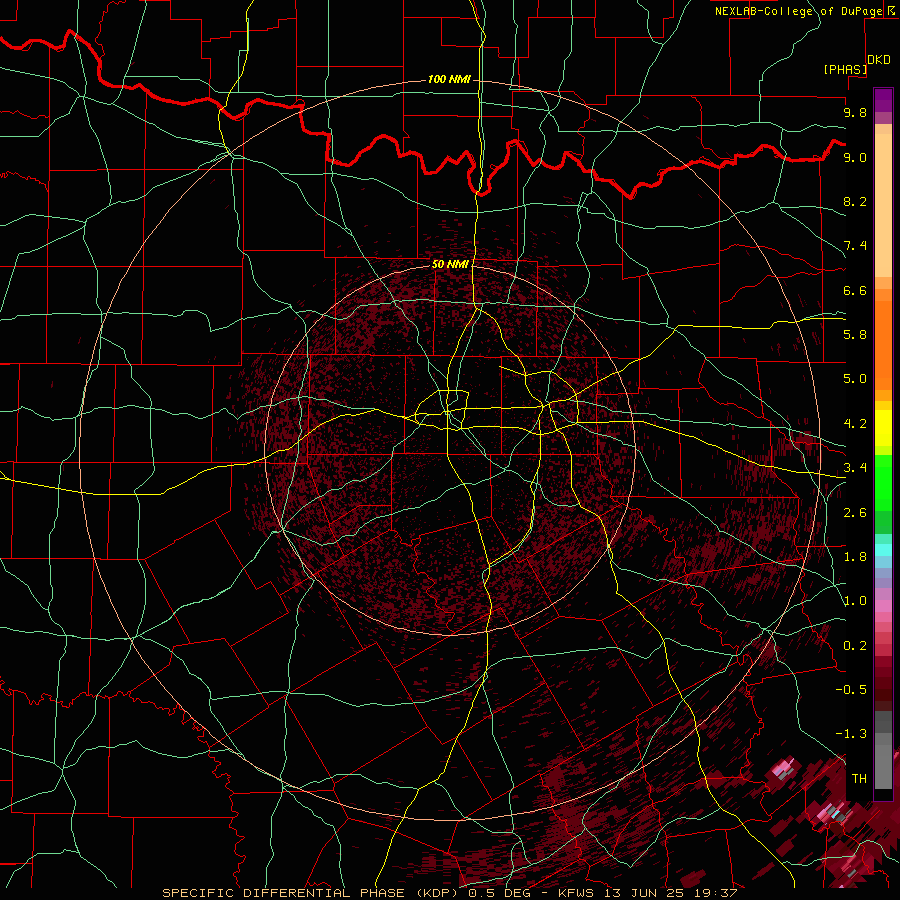Click the 50 NMI range ring label
The image size is (900, 900).
450,264
